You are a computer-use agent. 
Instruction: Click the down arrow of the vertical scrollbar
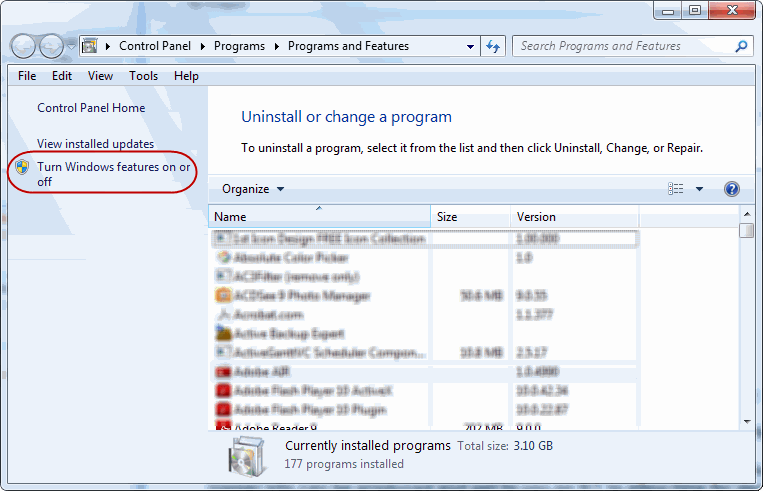746,423
